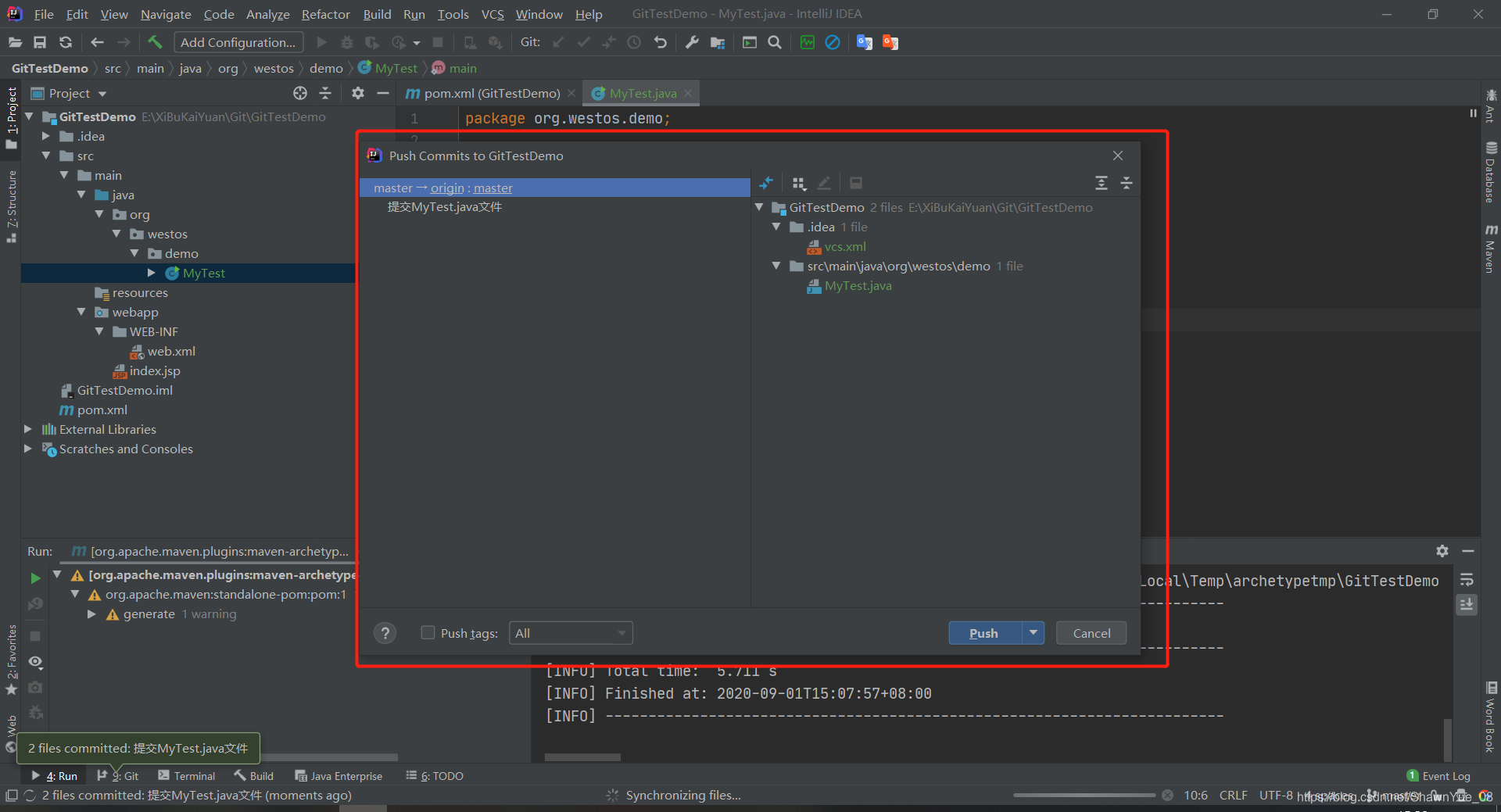Open the Database side tool window
Viewport: 1501px width, 812px height.
(1491, 172)
